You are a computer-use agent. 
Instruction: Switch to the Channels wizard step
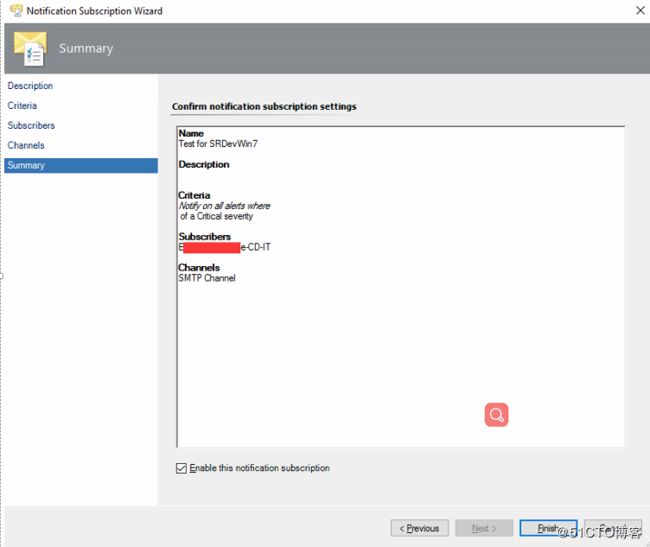click(26, 145)
